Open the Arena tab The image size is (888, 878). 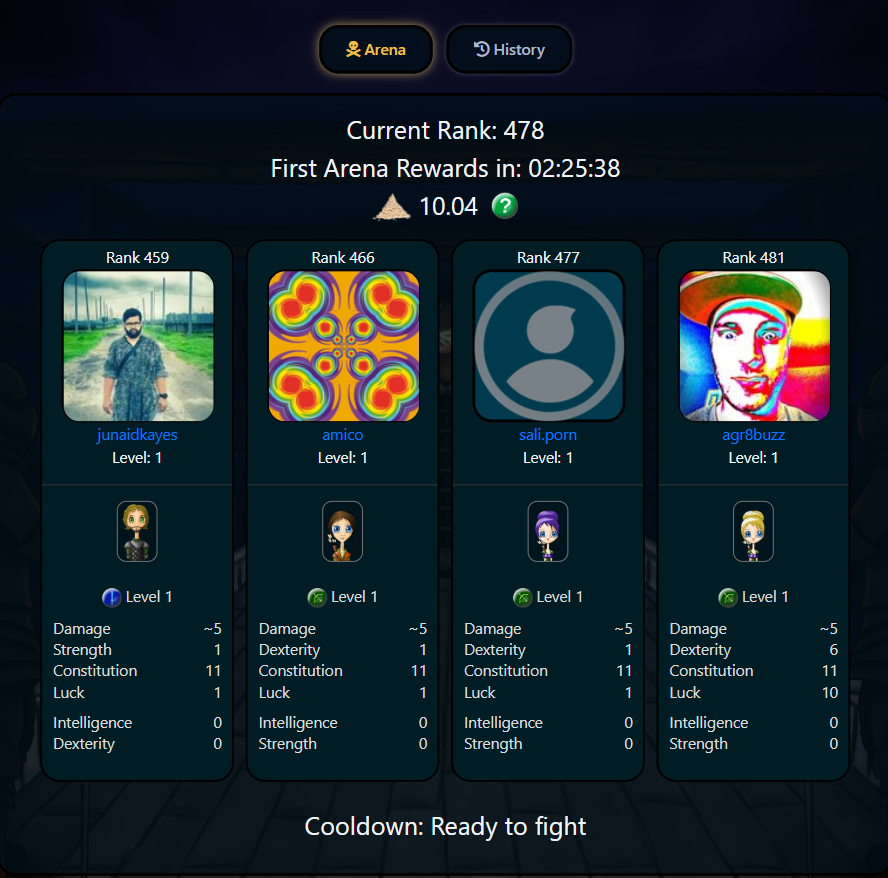tap(376, 50)
